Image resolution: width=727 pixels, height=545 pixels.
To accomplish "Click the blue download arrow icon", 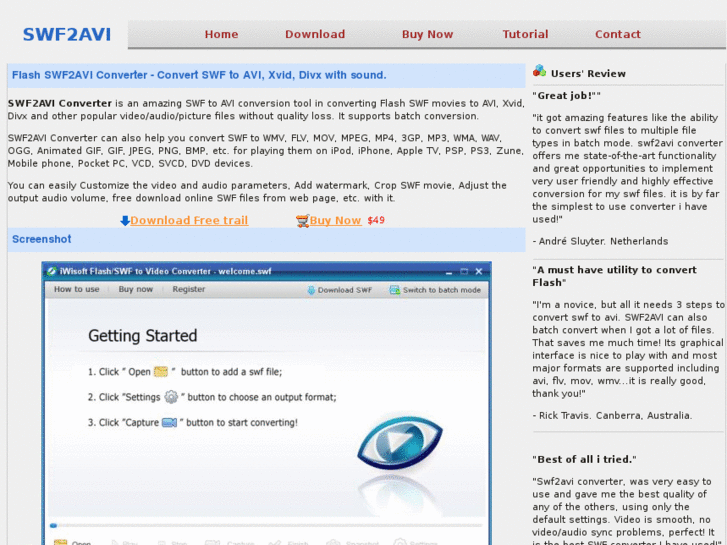I will click(x=125, y=221).
